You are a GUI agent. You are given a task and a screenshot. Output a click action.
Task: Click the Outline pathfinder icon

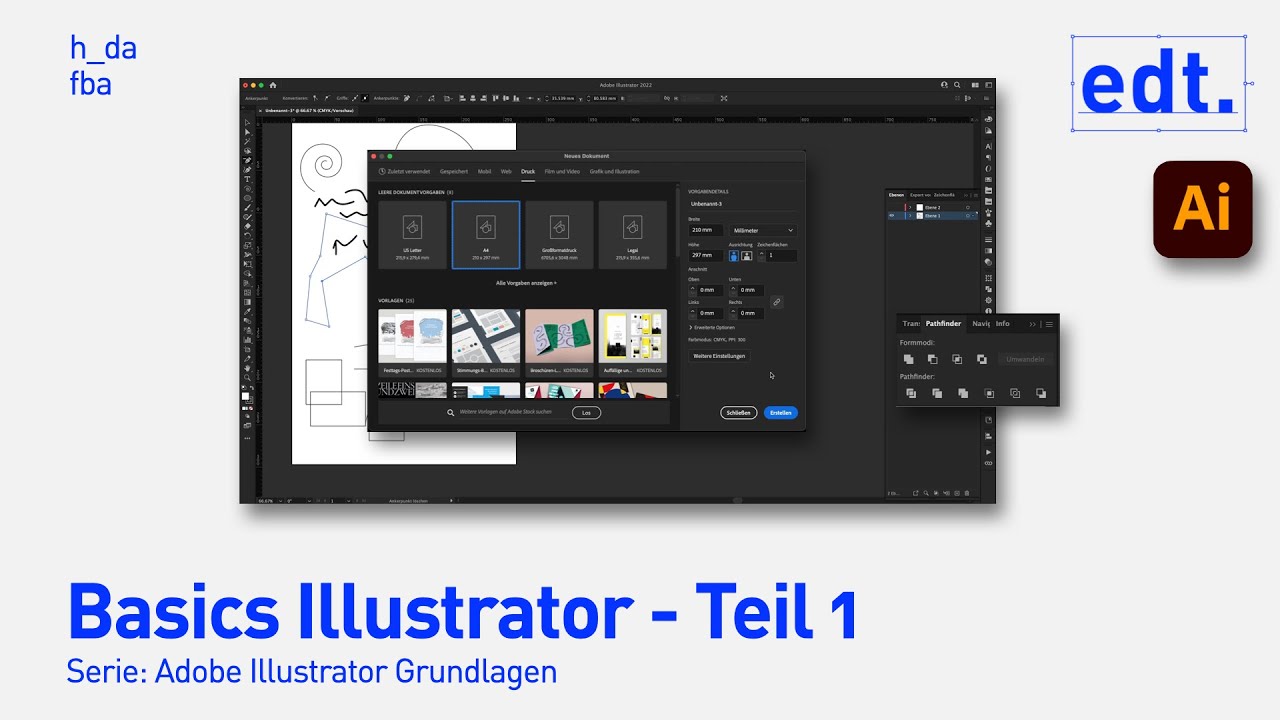[x=1015, y=394]
